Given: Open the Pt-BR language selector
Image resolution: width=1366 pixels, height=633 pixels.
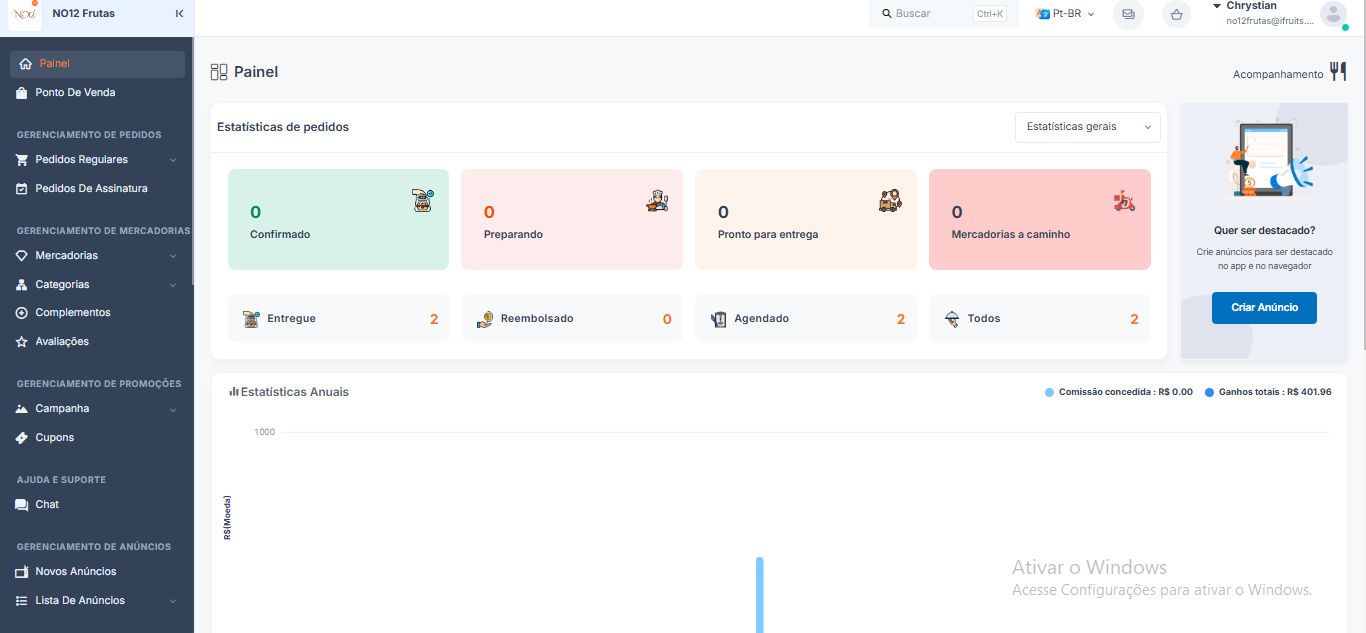Looking at the screenshot, I should click(1065, 14).
